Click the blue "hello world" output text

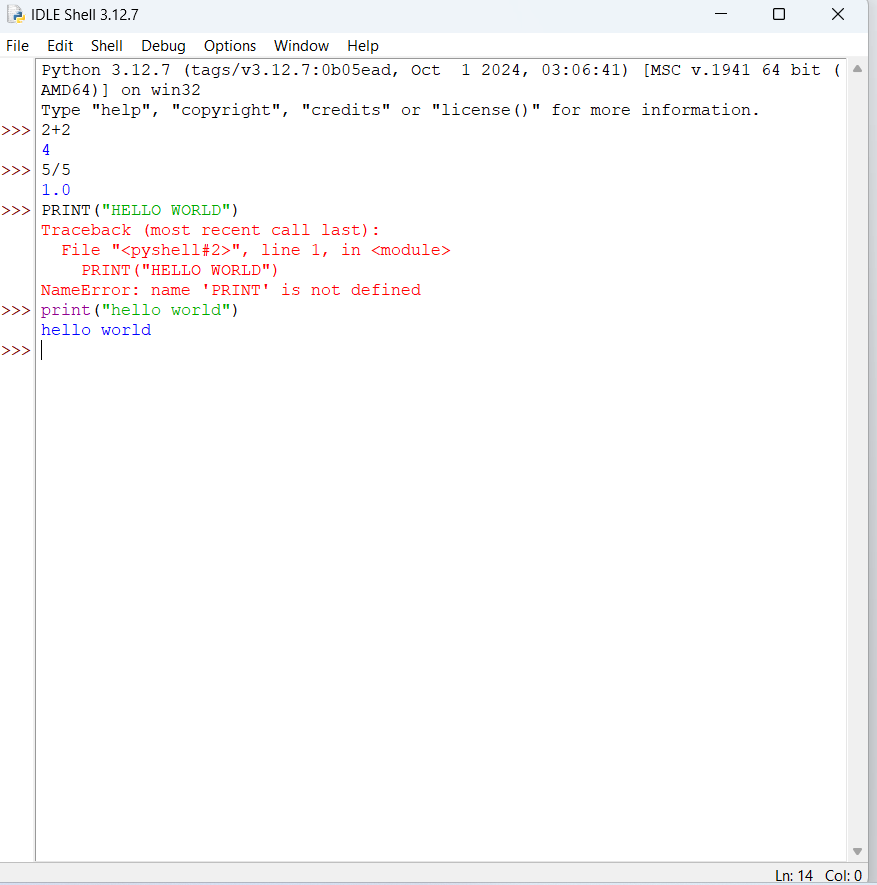coord(96,330)
